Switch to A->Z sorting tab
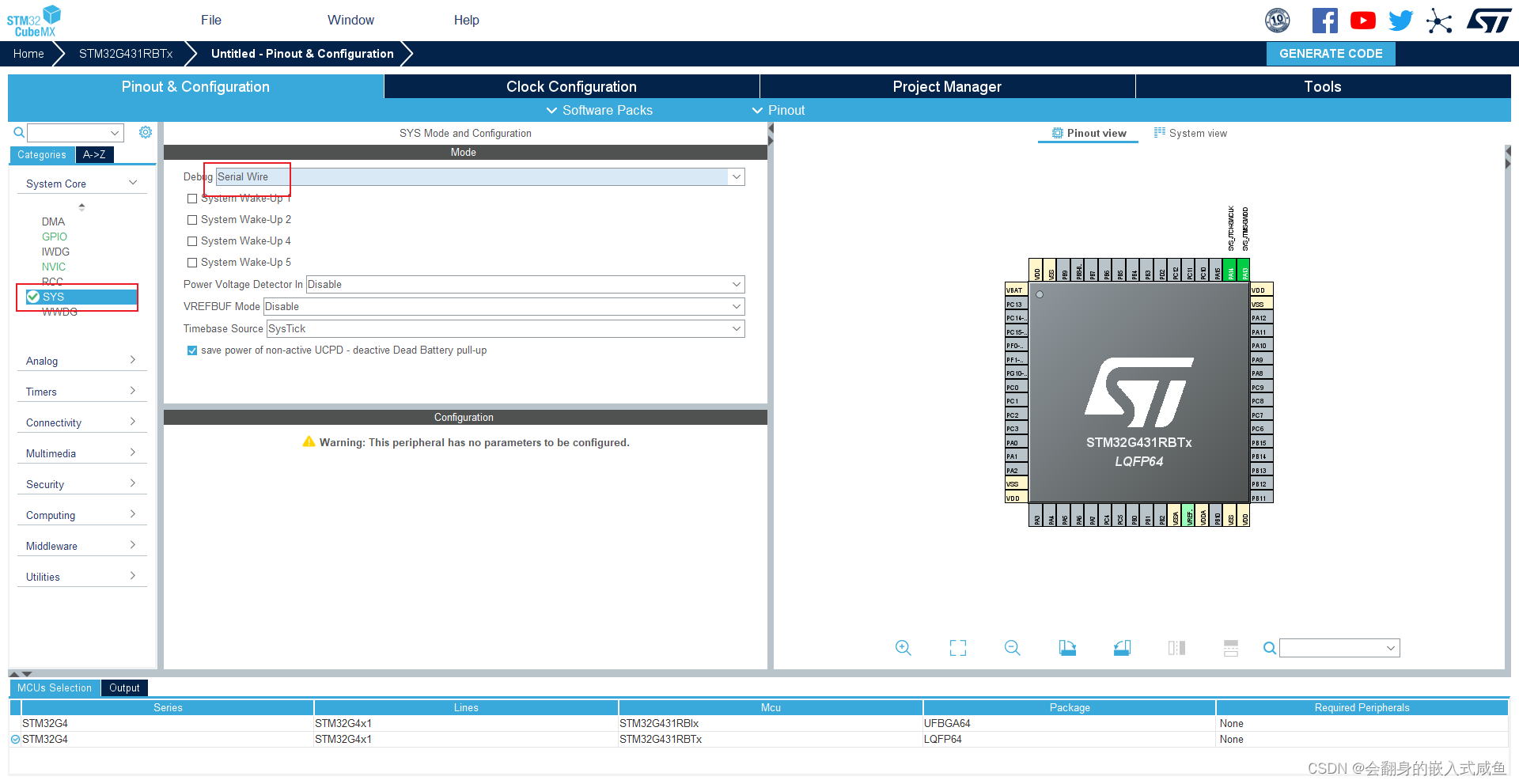This screenshot has width=1519, height=784. pyautogui.click(x=95, y=155)
